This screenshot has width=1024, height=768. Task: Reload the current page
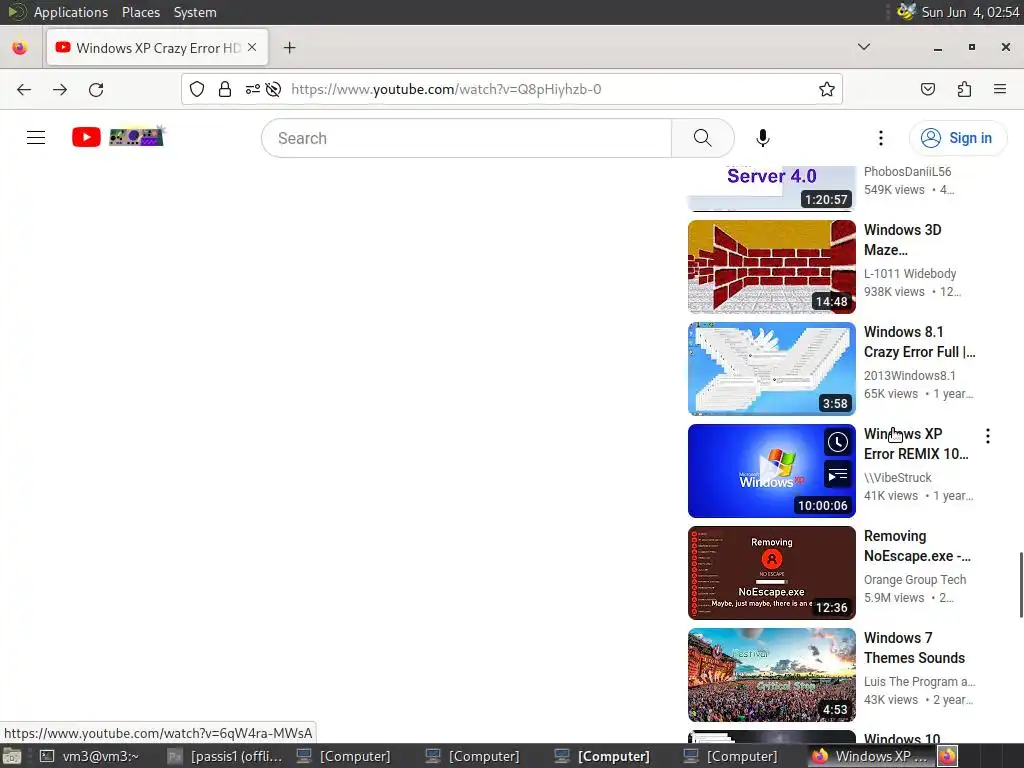96,89
